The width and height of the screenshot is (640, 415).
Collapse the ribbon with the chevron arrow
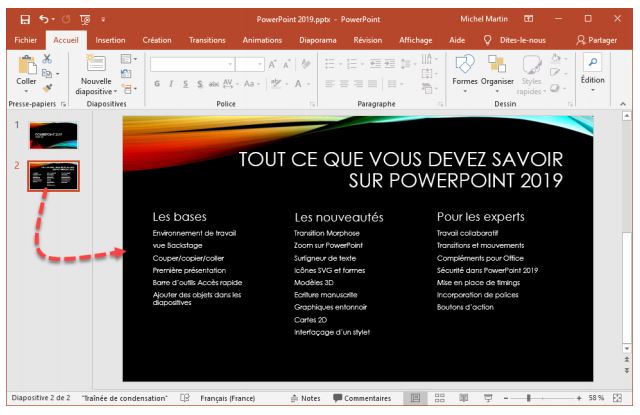[628, 102]
